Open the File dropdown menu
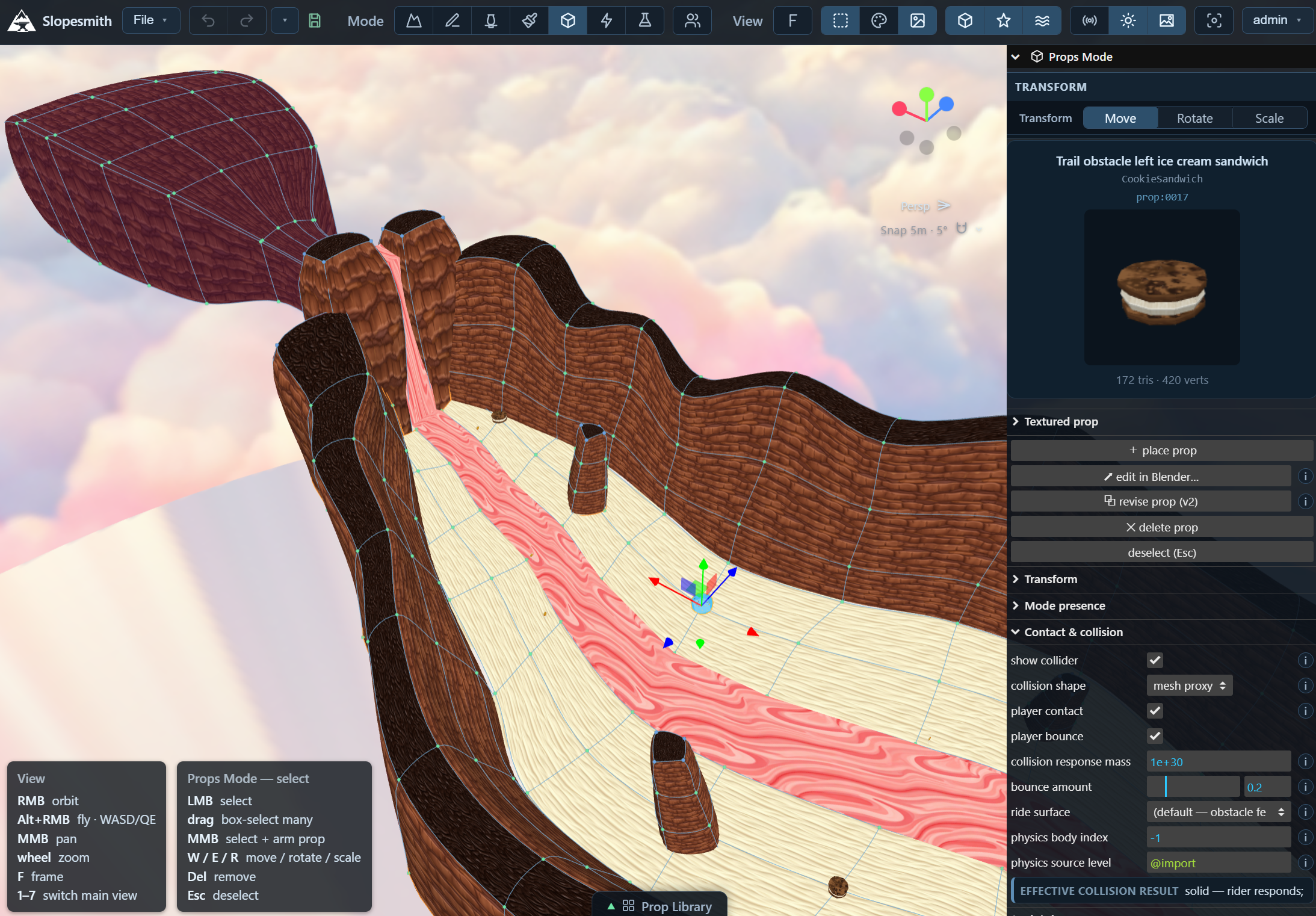 pyautogui.click(x=151, y=20)
